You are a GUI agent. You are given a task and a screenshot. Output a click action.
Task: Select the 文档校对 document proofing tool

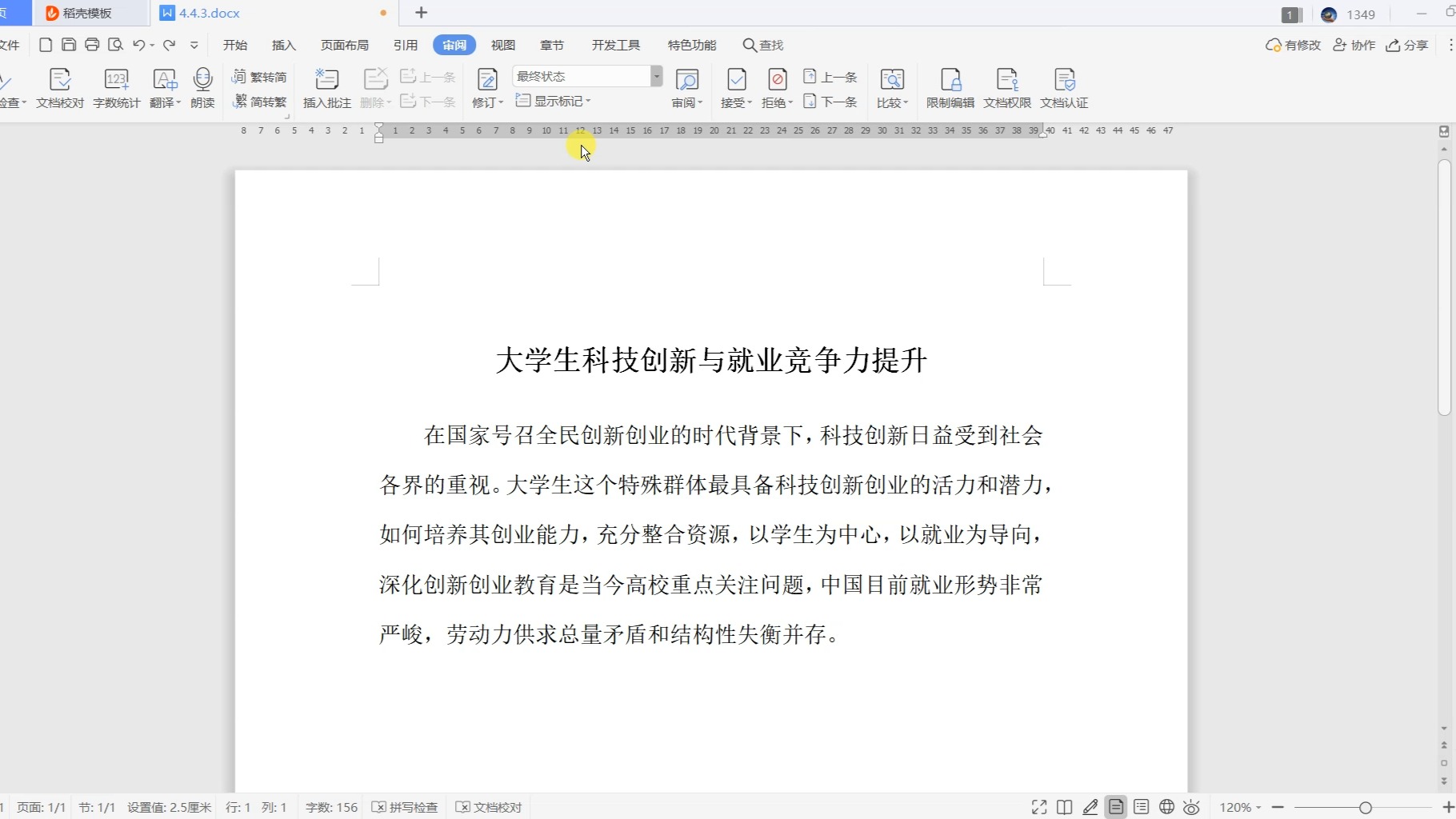pyautogui.click(x=61, y=86)
